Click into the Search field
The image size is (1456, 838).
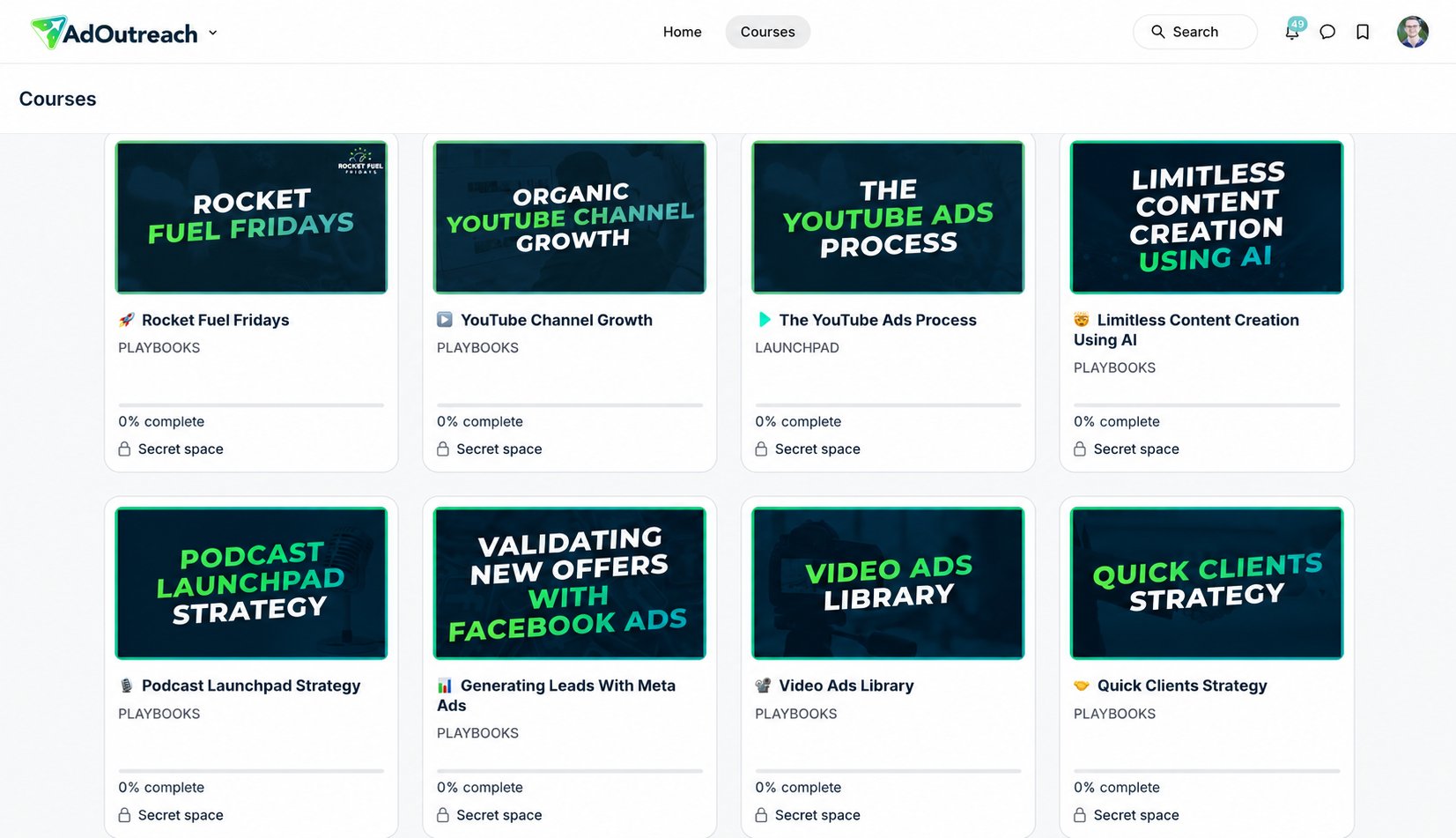[x=1194, y=32]
